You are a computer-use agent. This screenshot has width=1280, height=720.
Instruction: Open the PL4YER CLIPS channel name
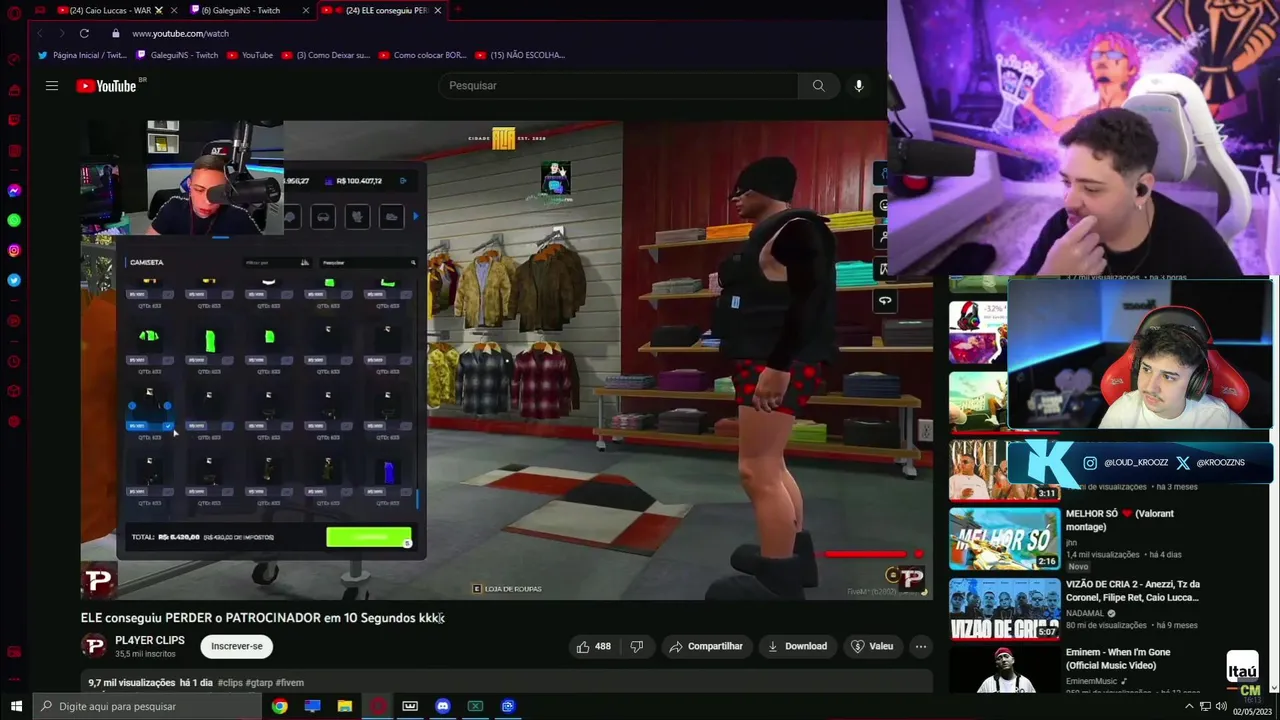click(x=150, y=640)
